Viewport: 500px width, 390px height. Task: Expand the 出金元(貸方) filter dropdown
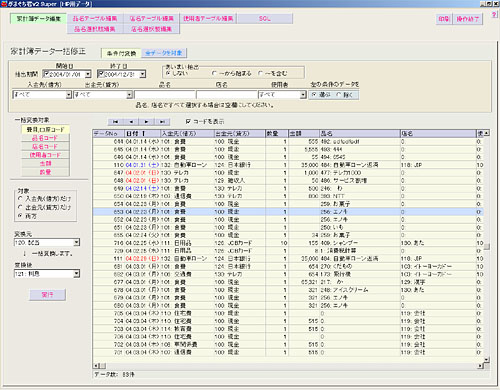coord(130,95)
